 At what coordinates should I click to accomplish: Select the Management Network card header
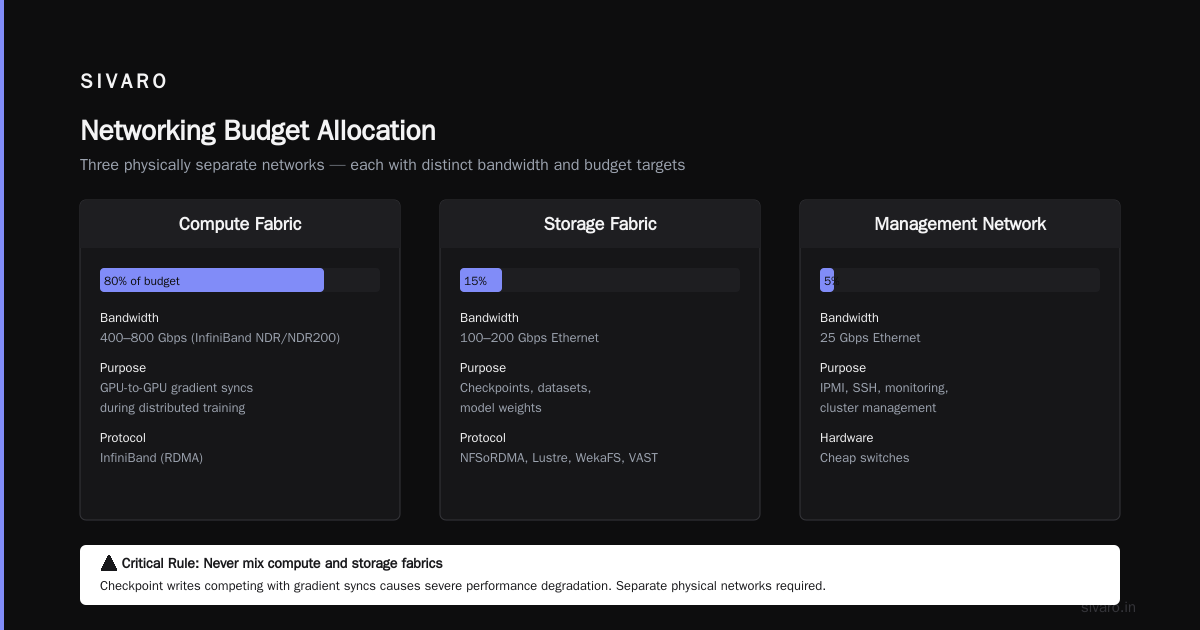pyautogui.click(x=960, y=224)
